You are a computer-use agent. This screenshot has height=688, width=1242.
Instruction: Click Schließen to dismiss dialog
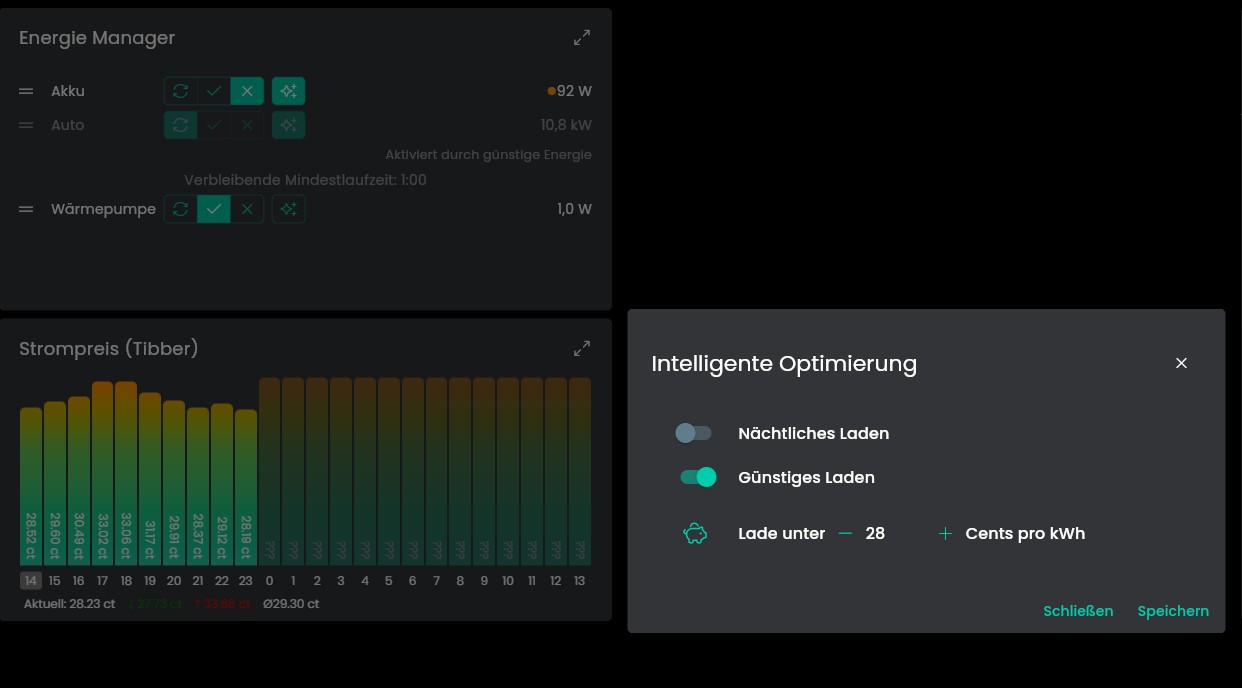coord(1078,611)
